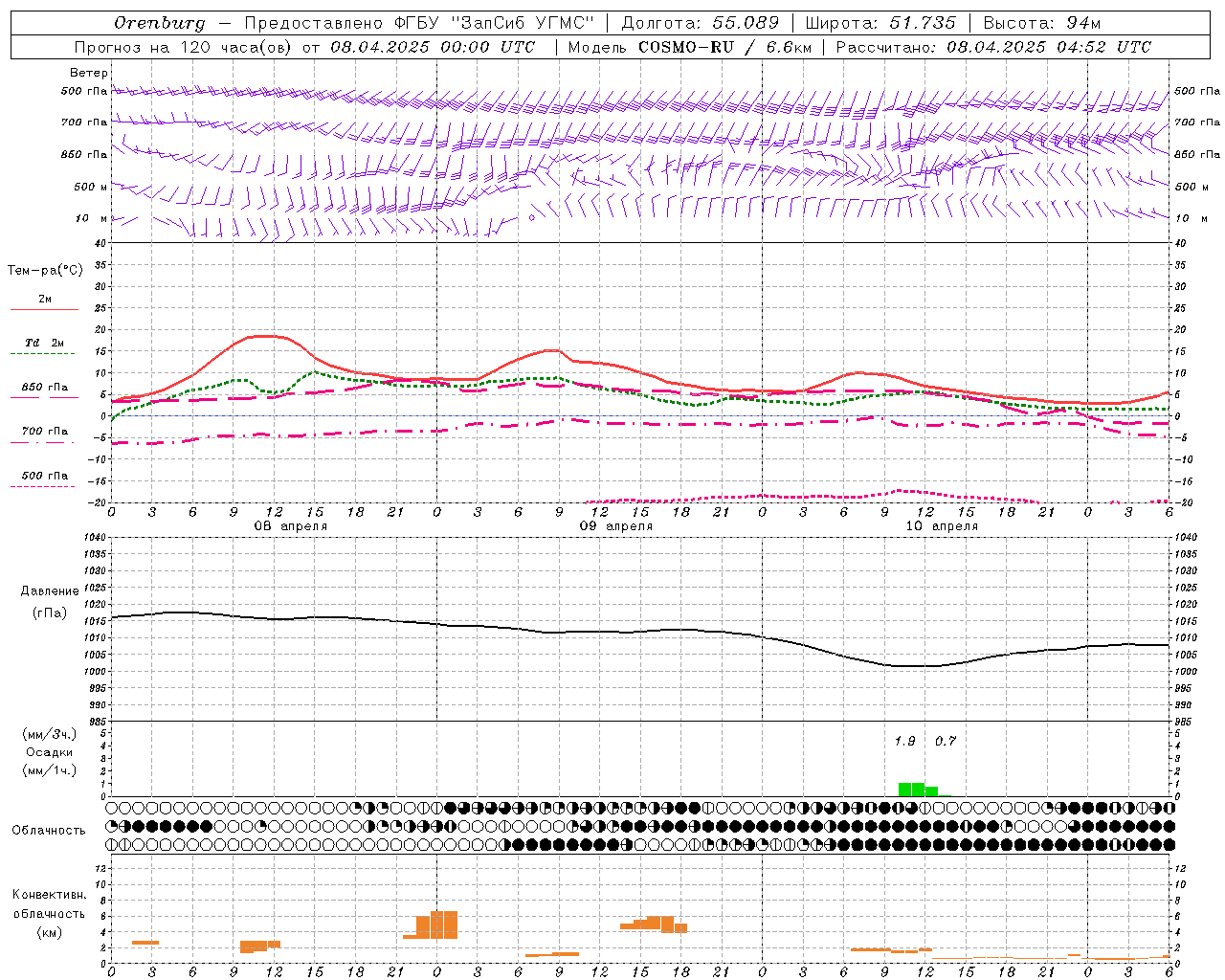Click the "Orenburg" station title
Viewport: 1225px width, 980px height.
click(160, 23)
